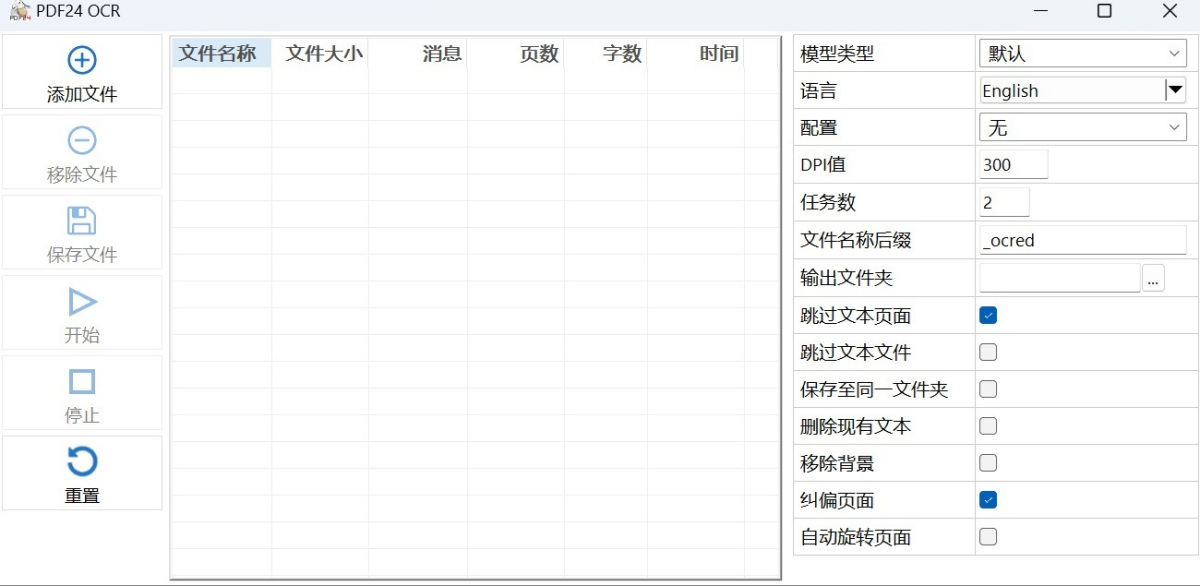1200x586 pixels.
Task: Open the 配置 dropdown showing 无
Action: click(1083, 128)
